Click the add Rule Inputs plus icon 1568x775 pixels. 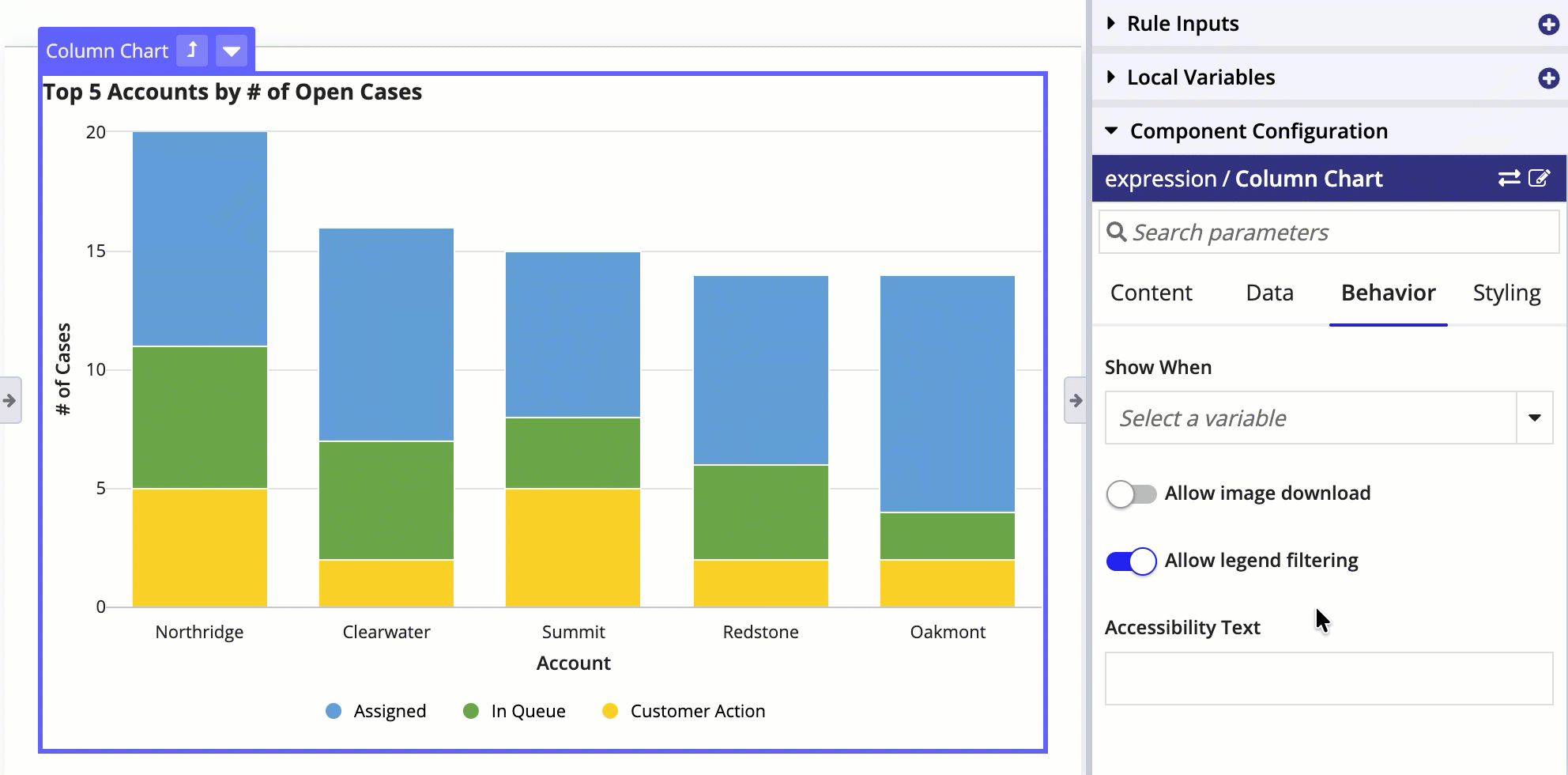click(1548, 25)
